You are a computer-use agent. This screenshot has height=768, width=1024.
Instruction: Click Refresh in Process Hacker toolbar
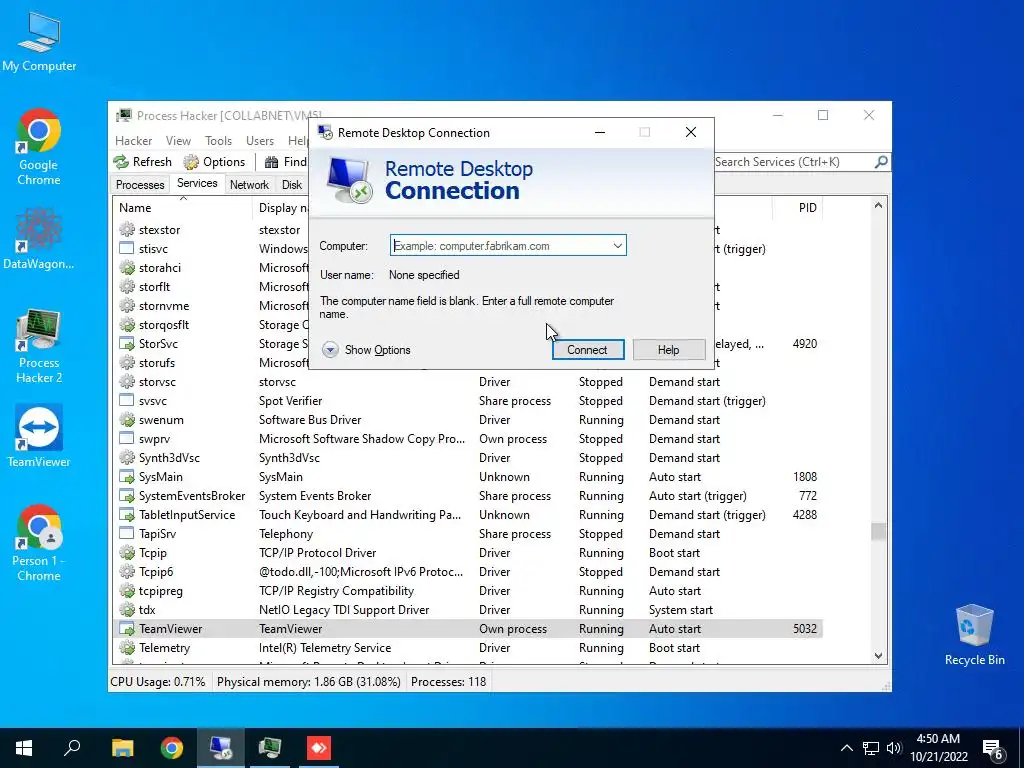143,162
